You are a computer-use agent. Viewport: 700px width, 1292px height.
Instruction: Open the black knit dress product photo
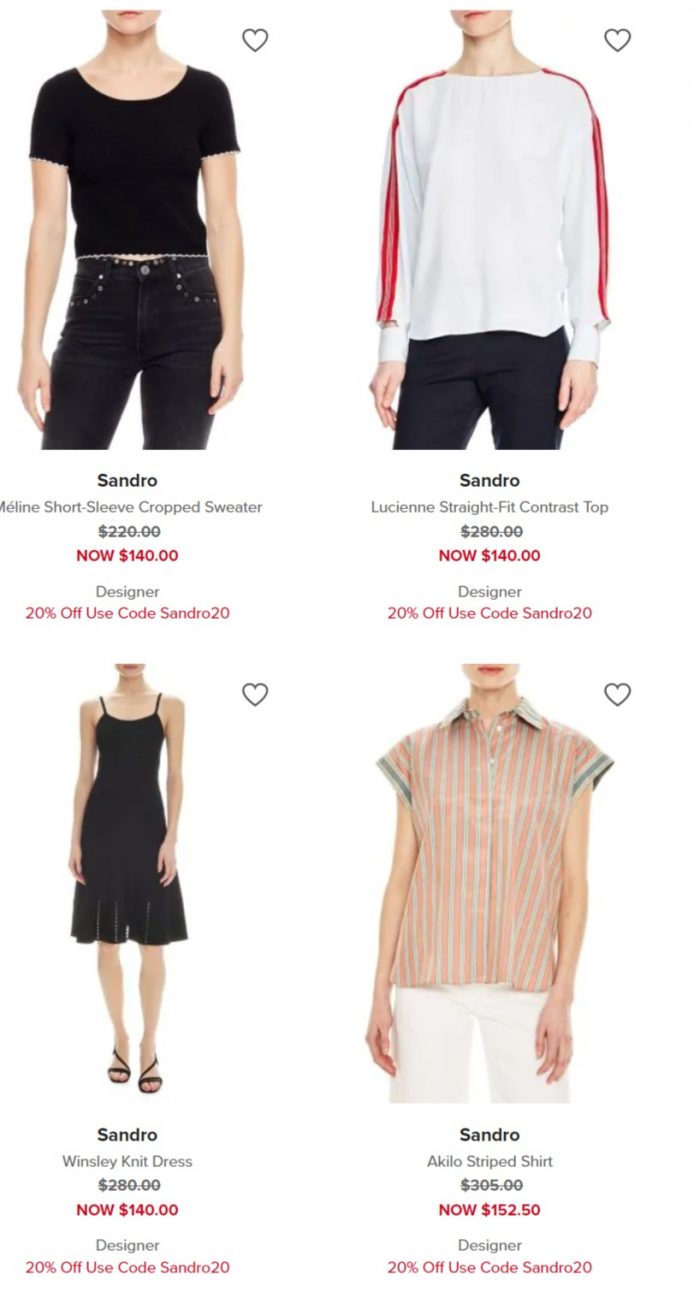coord(128,883)
